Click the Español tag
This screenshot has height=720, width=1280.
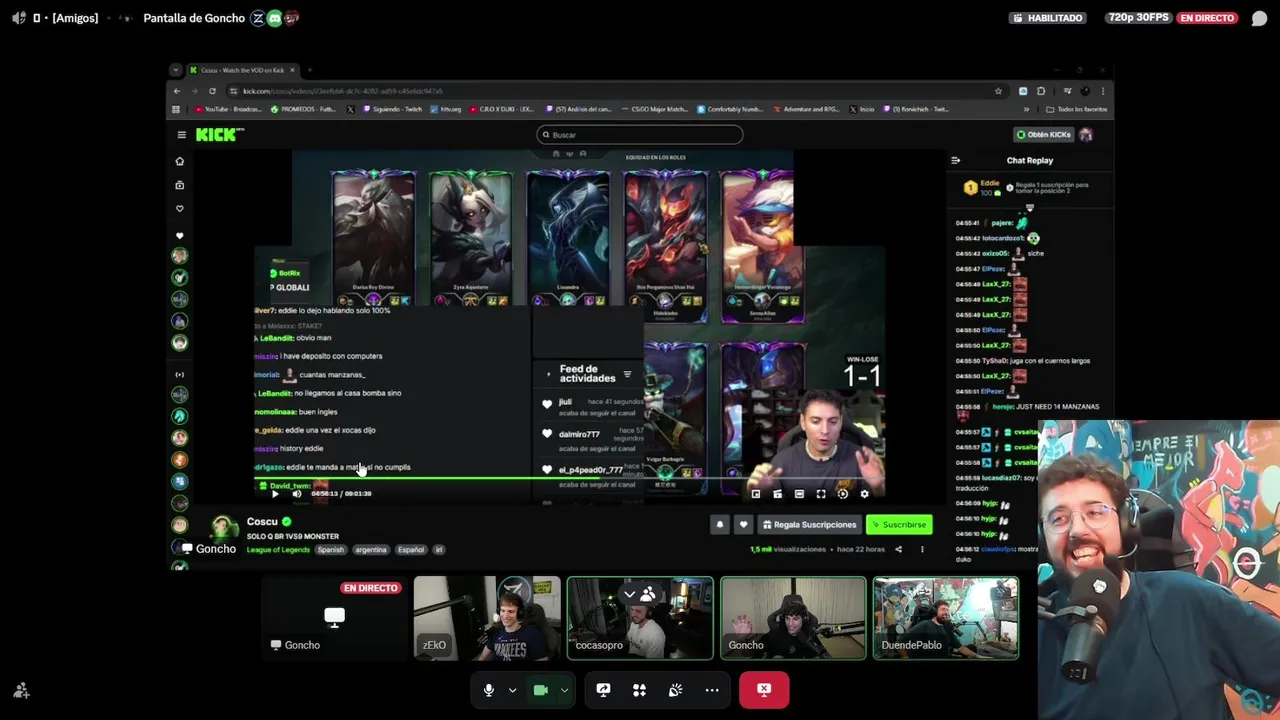click(x=411, y=549)
